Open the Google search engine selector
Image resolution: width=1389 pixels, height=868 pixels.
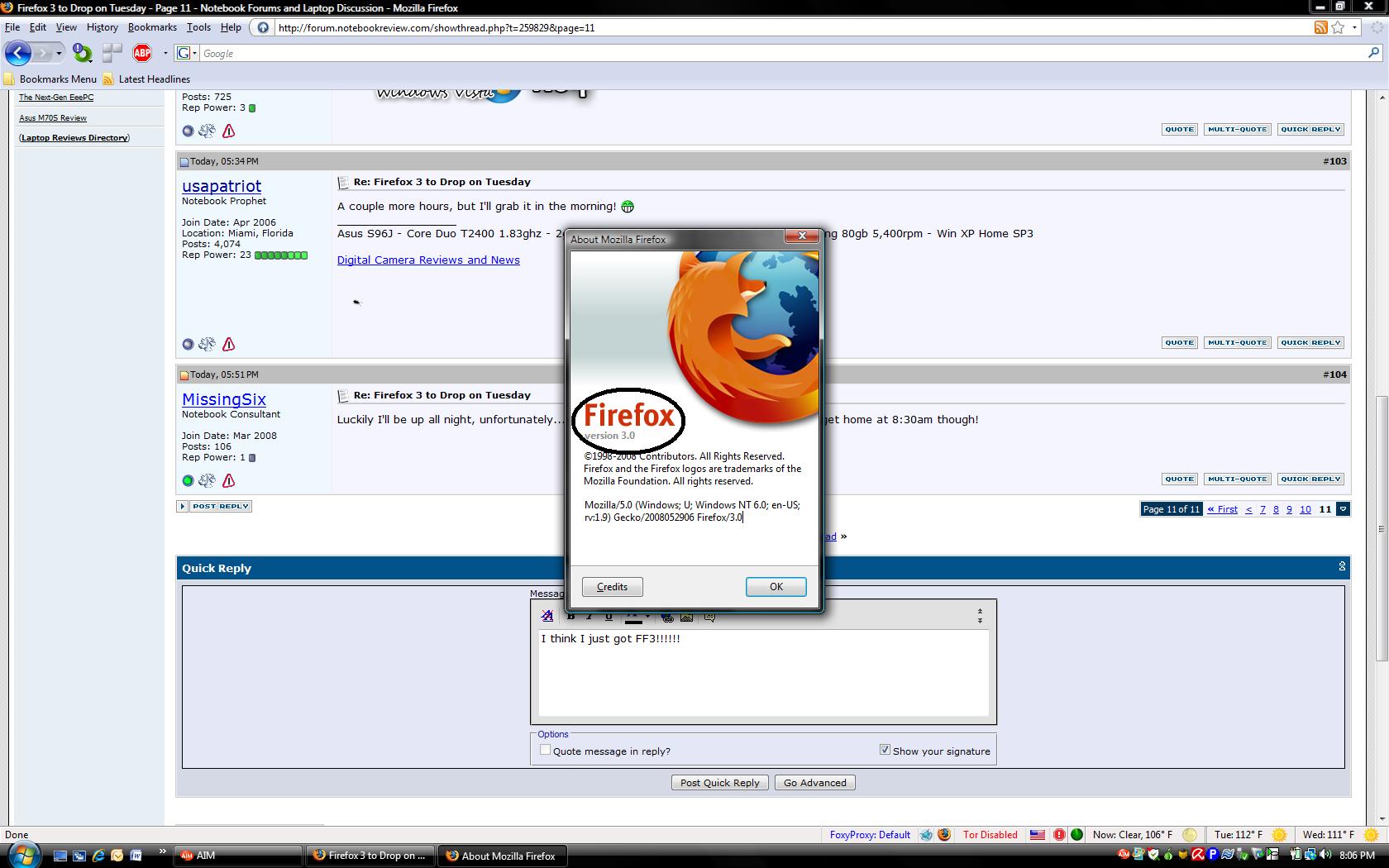(187, 53)
